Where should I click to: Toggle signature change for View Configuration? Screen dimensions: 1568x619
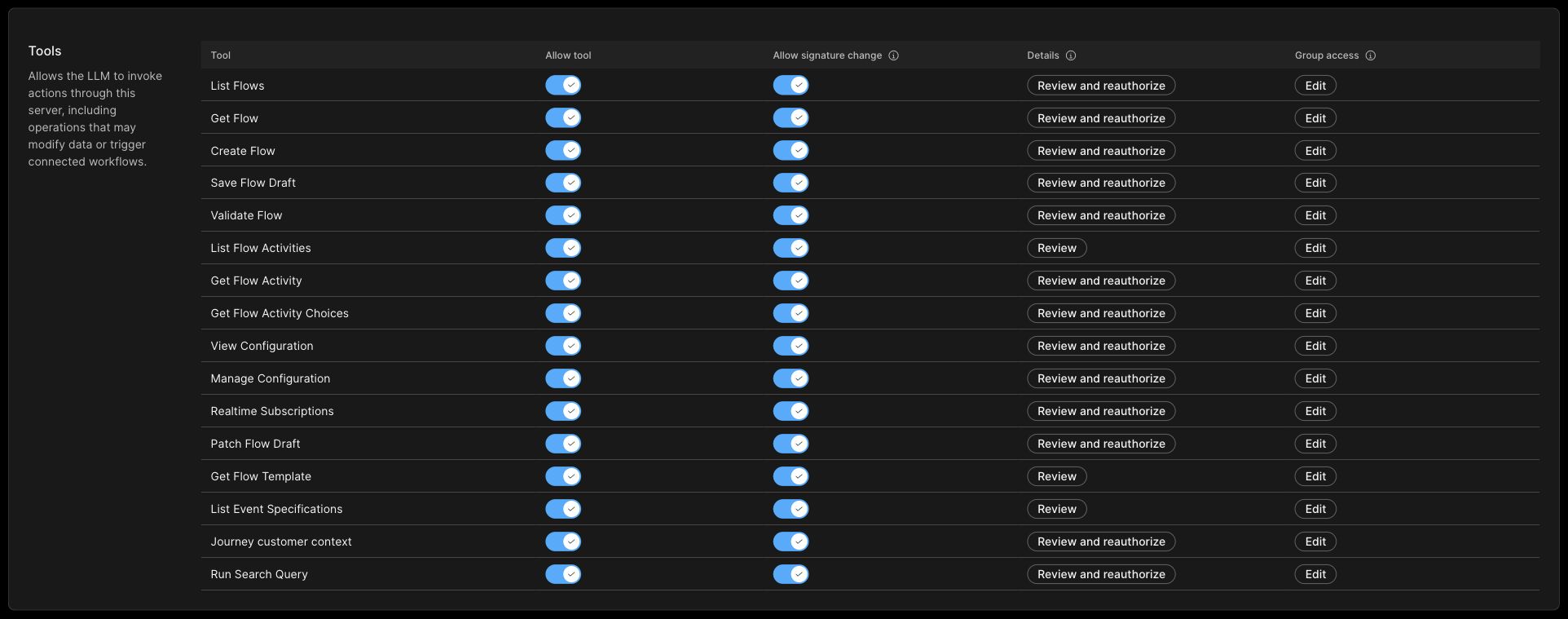791,346
